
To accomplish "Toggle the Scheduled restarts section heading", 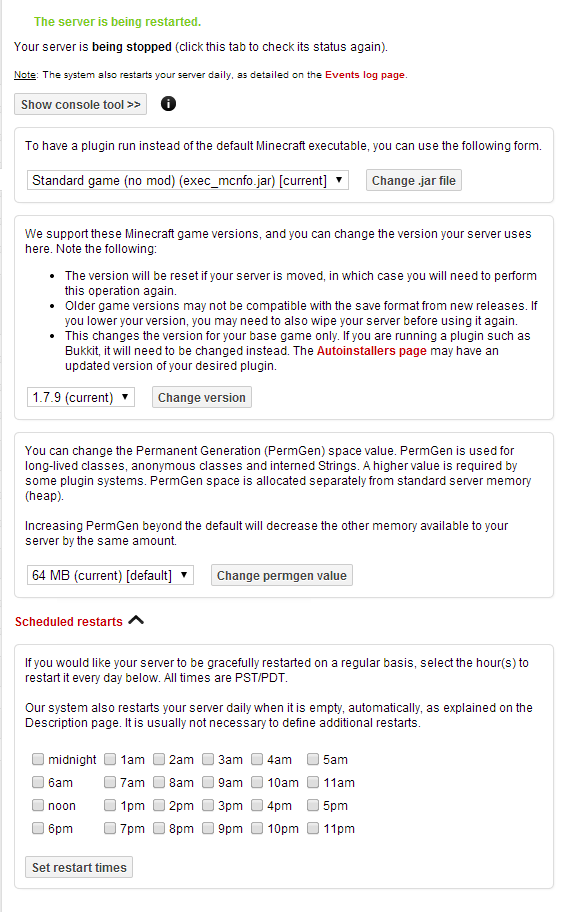I will click(x=69, y=621).
